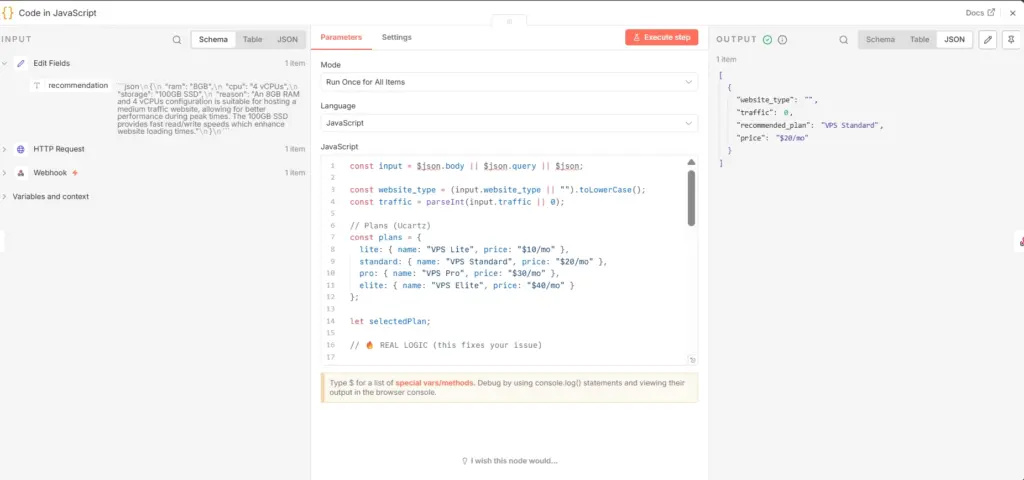1024x480 pixels.
Task: Click the '1 item' output count label
Action: pyautogui.click(x=726, y=59)
